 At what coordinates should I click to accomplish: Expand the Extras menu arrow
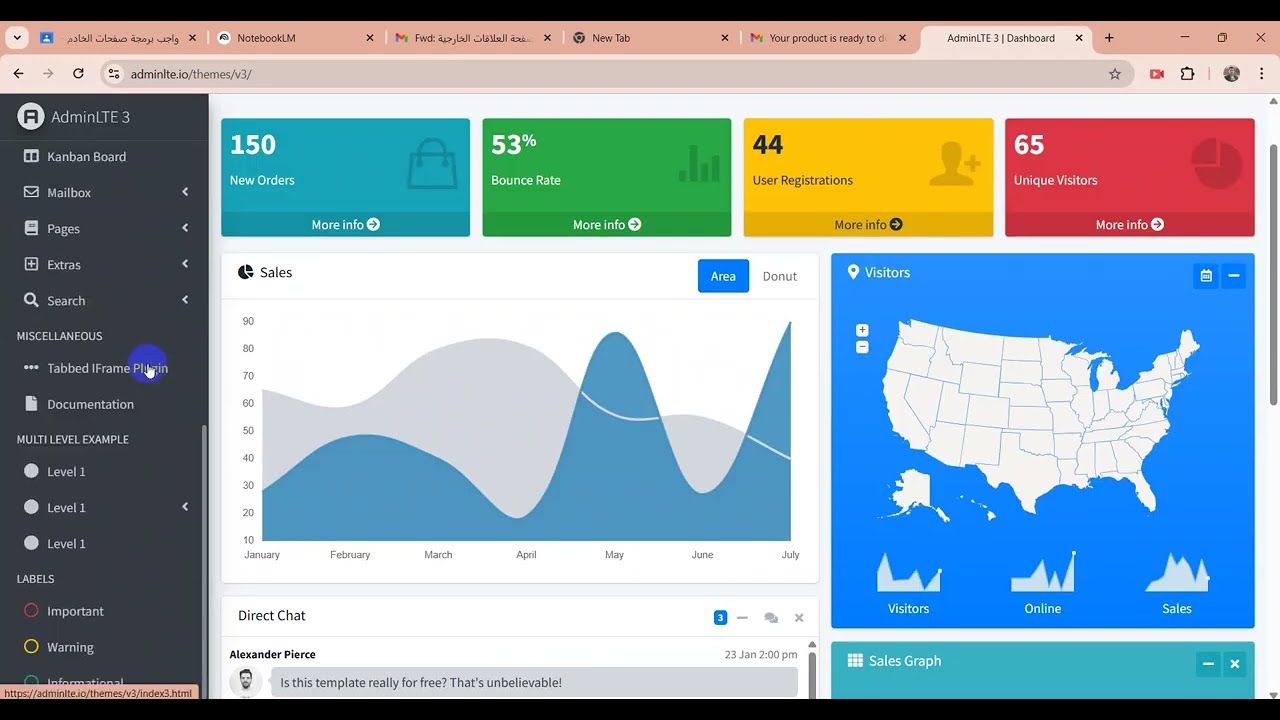tap(185, 264)
